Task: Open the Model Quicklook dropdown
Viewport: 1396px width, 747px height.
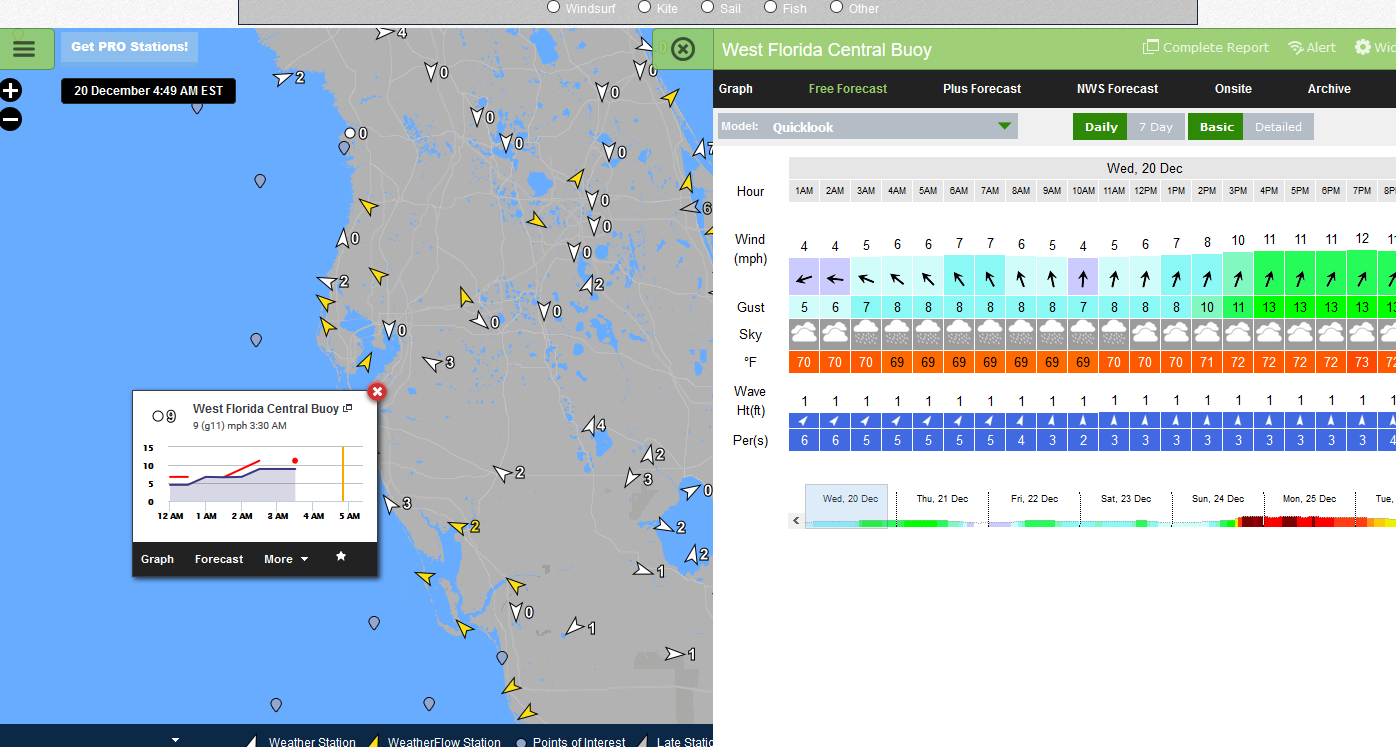Action: [1002, 126]
